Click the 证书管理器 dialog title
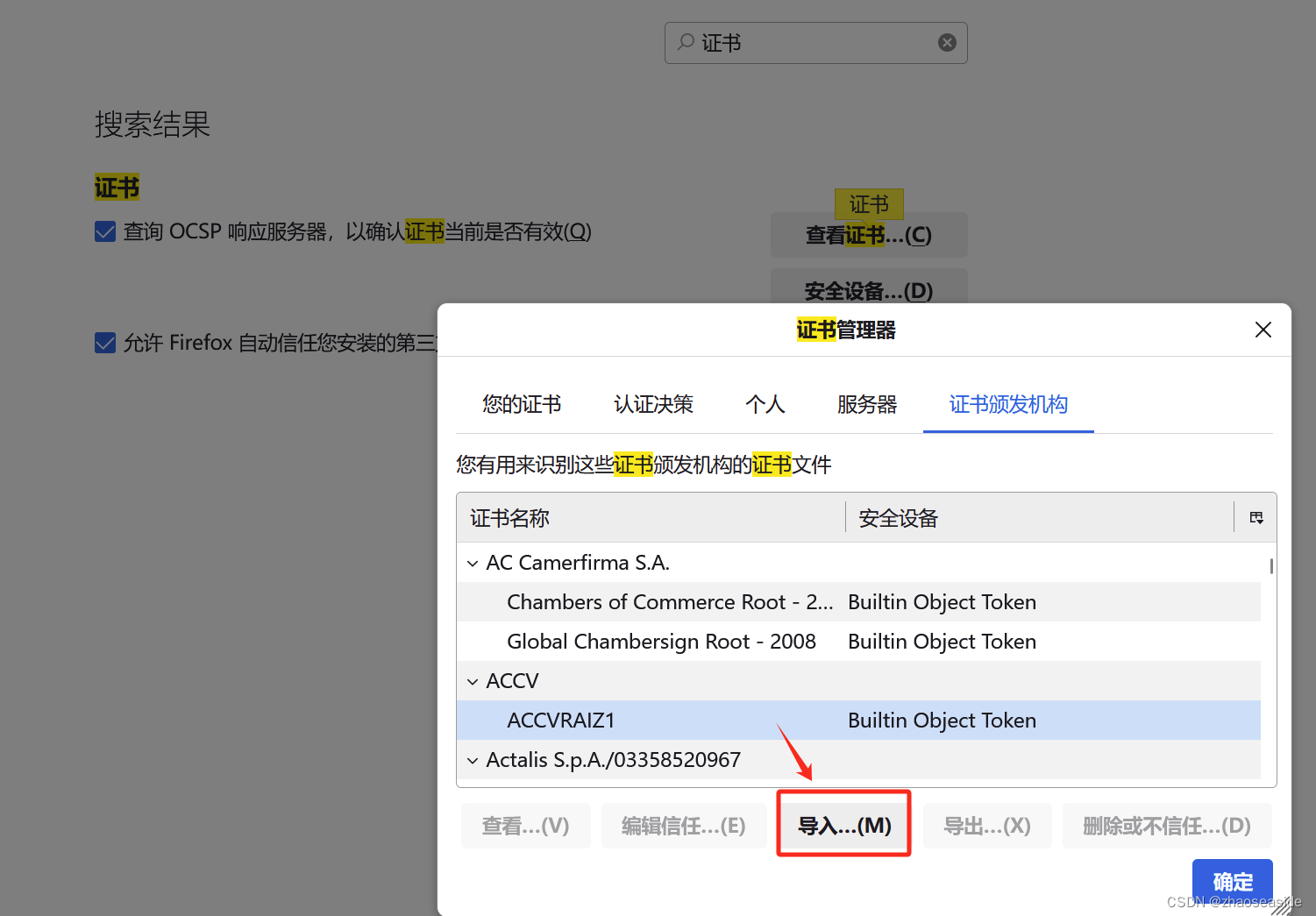This screenshot has height=916, width=1316. coord(846,330)
